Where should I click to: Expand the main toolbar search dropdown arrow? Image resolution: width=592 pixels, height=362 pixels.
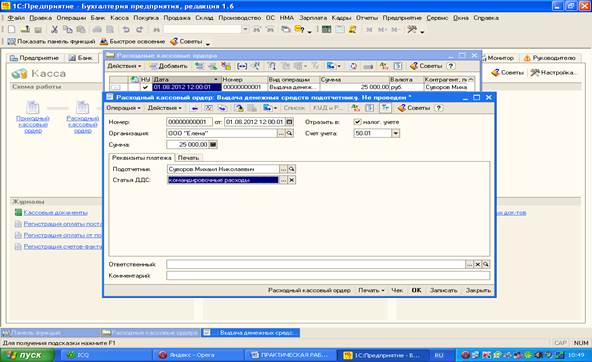tap(245, 29)
